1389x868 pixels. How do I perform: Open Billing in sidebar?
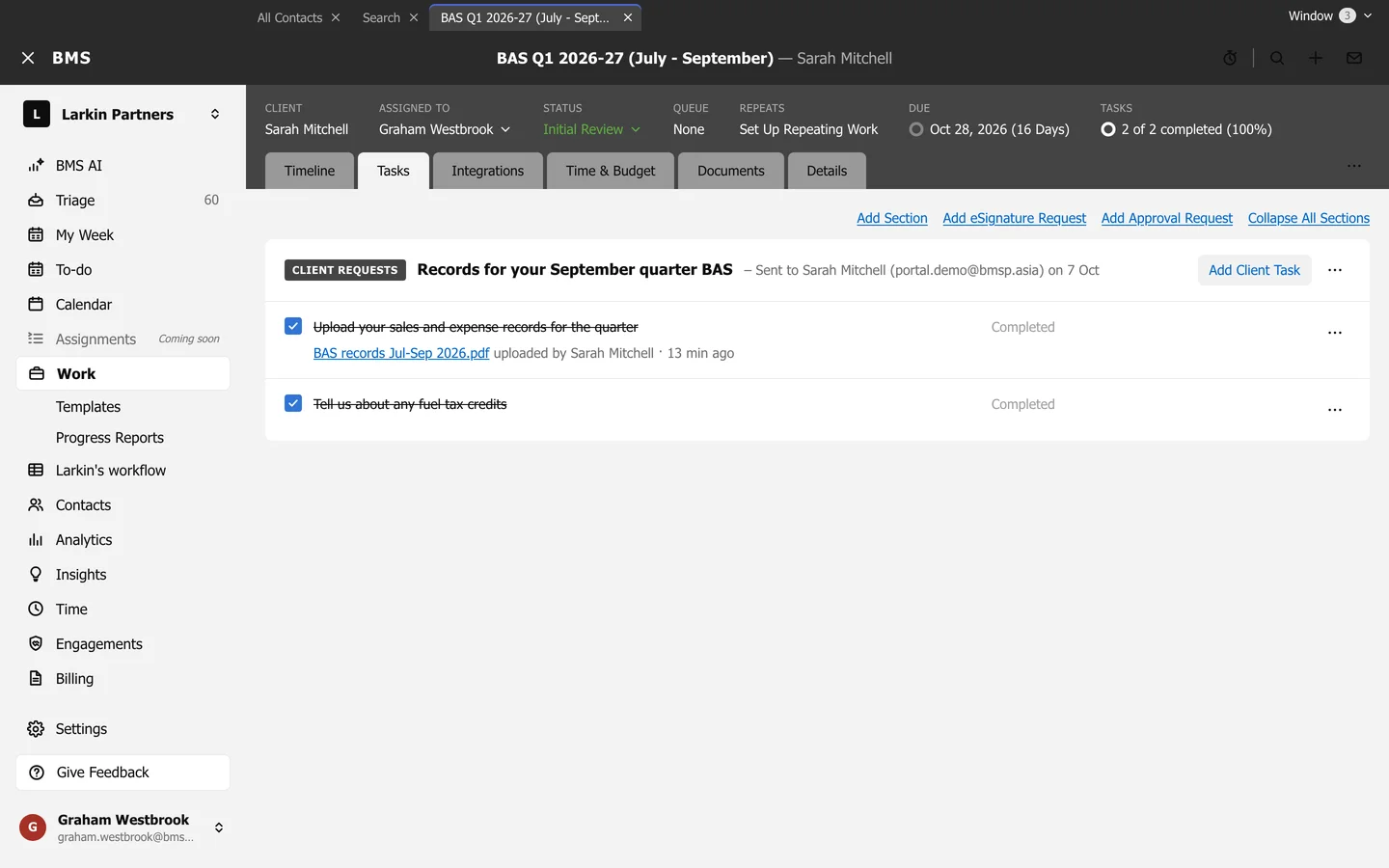pyautogui.click(x=123, y=678)
